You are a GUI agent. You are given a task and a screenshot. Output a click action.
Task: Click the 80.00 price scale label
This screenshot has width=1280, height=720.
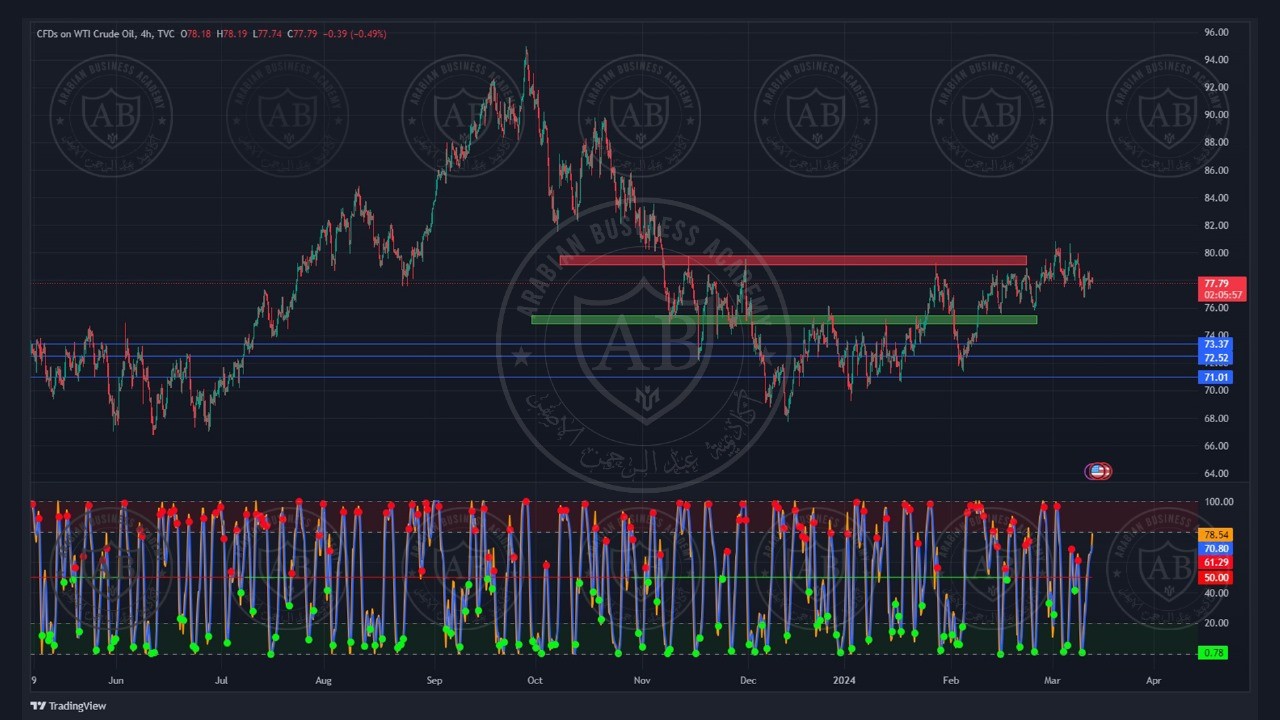tap(1216, 253)
